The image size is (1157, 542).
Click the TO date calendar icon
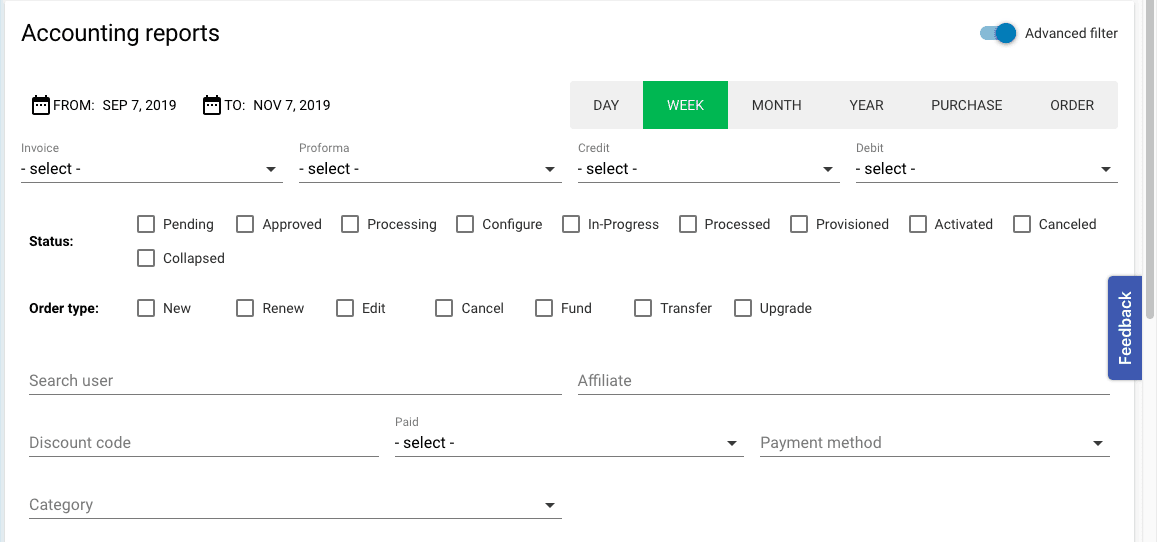211,105
